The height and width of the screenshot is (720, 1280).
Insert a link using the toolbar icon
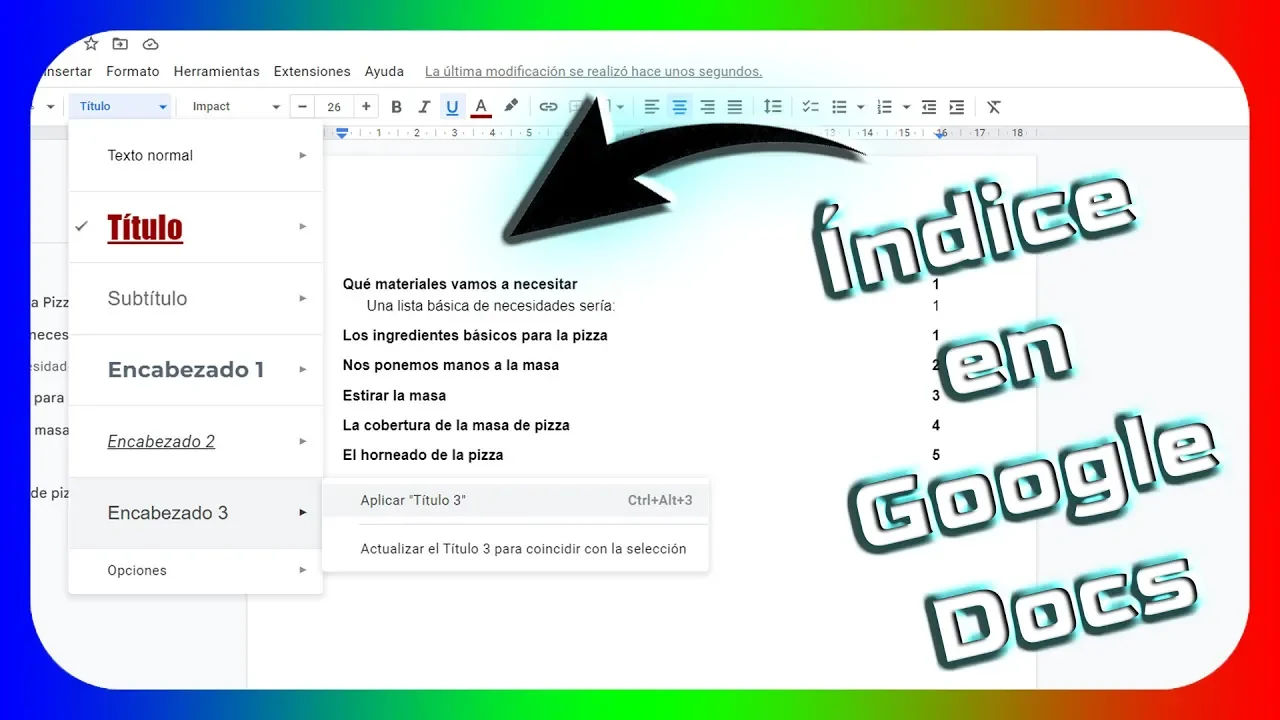(x=548, y=107)
